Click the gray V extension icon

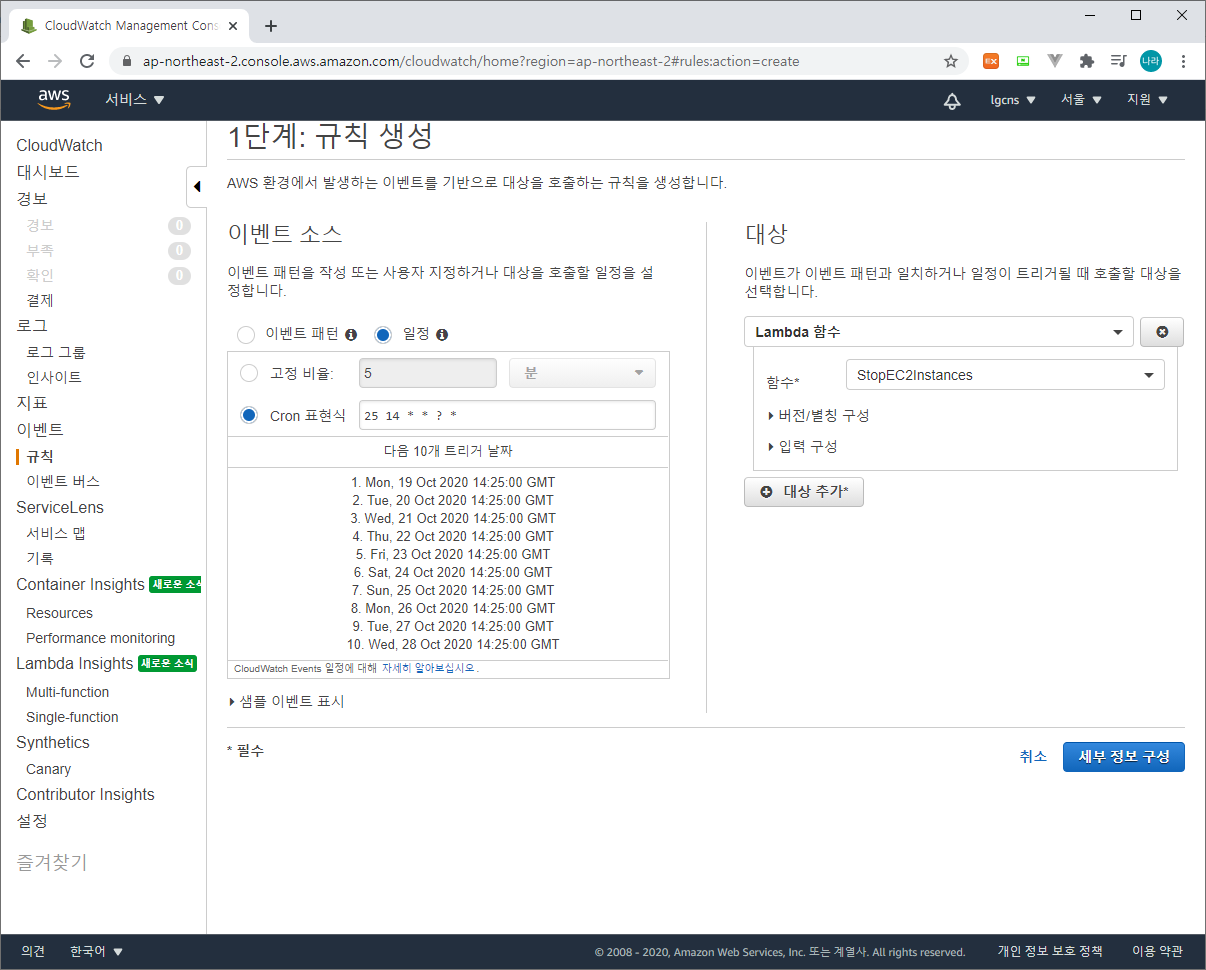(x=1055, y=61)
